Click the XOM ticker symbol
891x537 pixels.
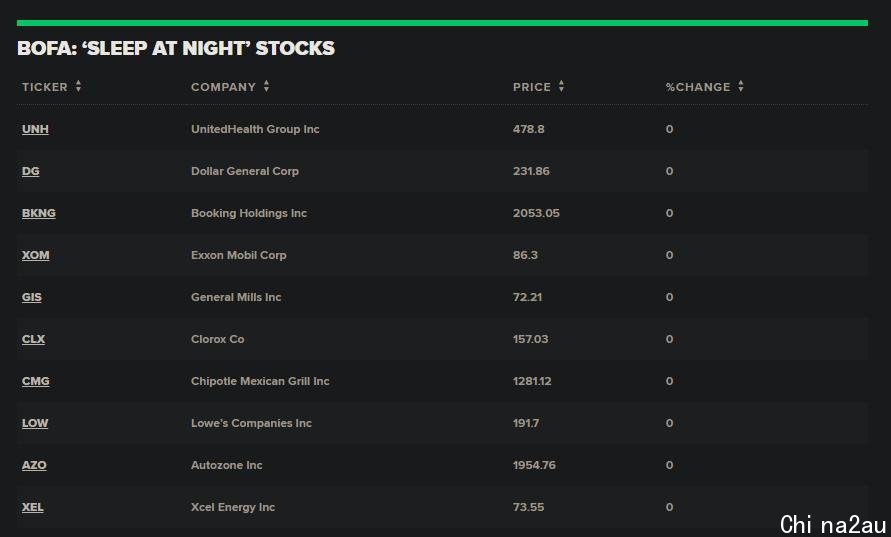click(36, 256)
